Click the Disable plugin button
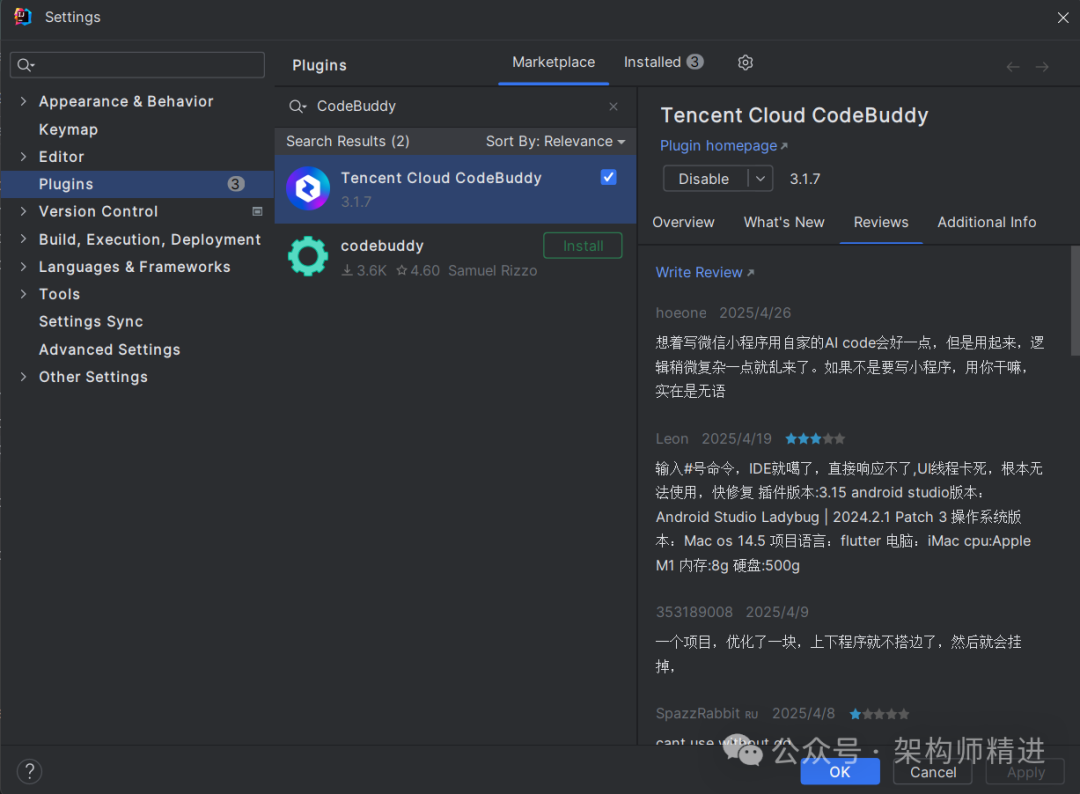 [705, 179]
